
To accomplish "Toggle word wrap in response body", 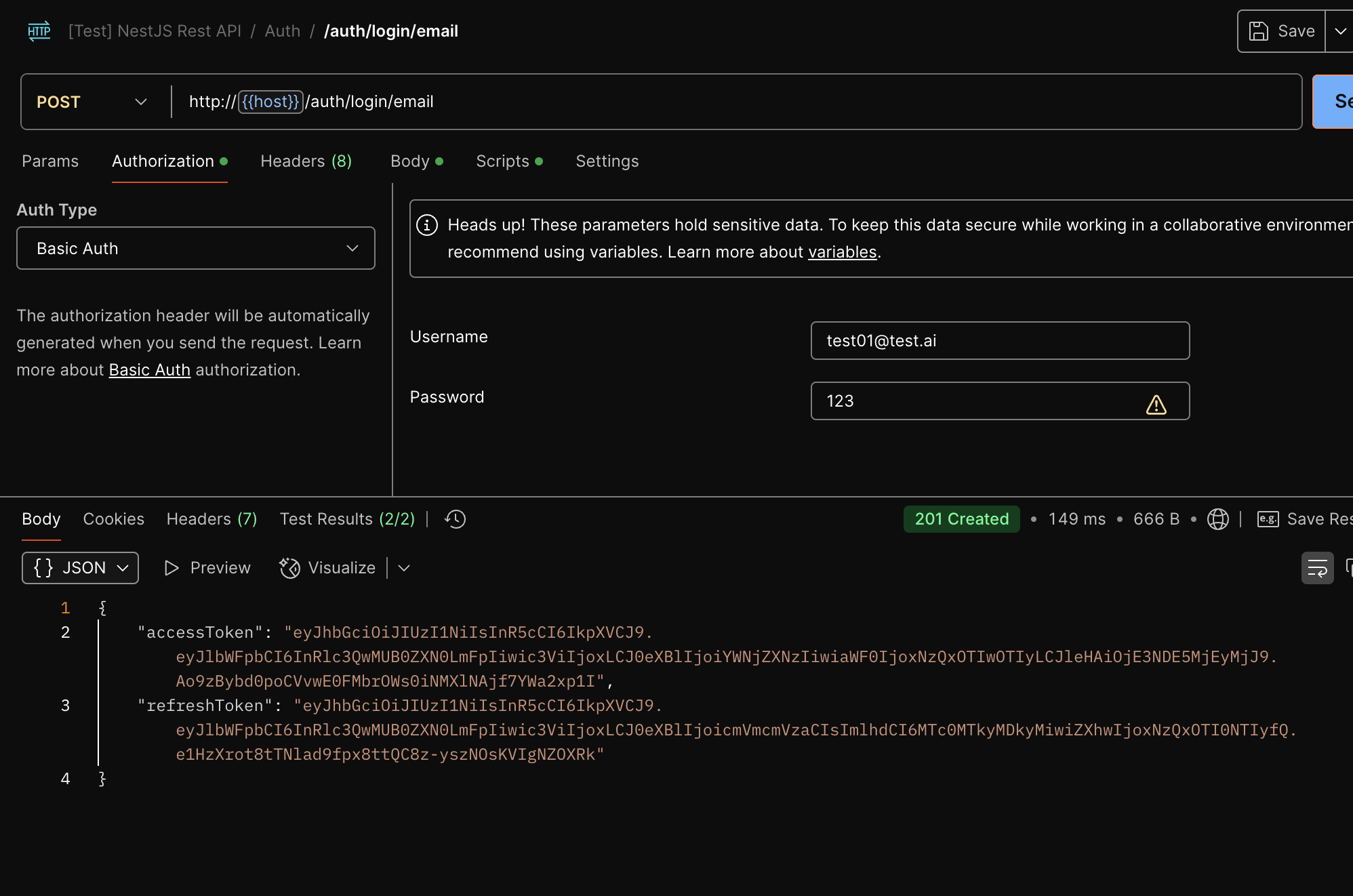I will pyautogui.click(x=1317, y=568).
